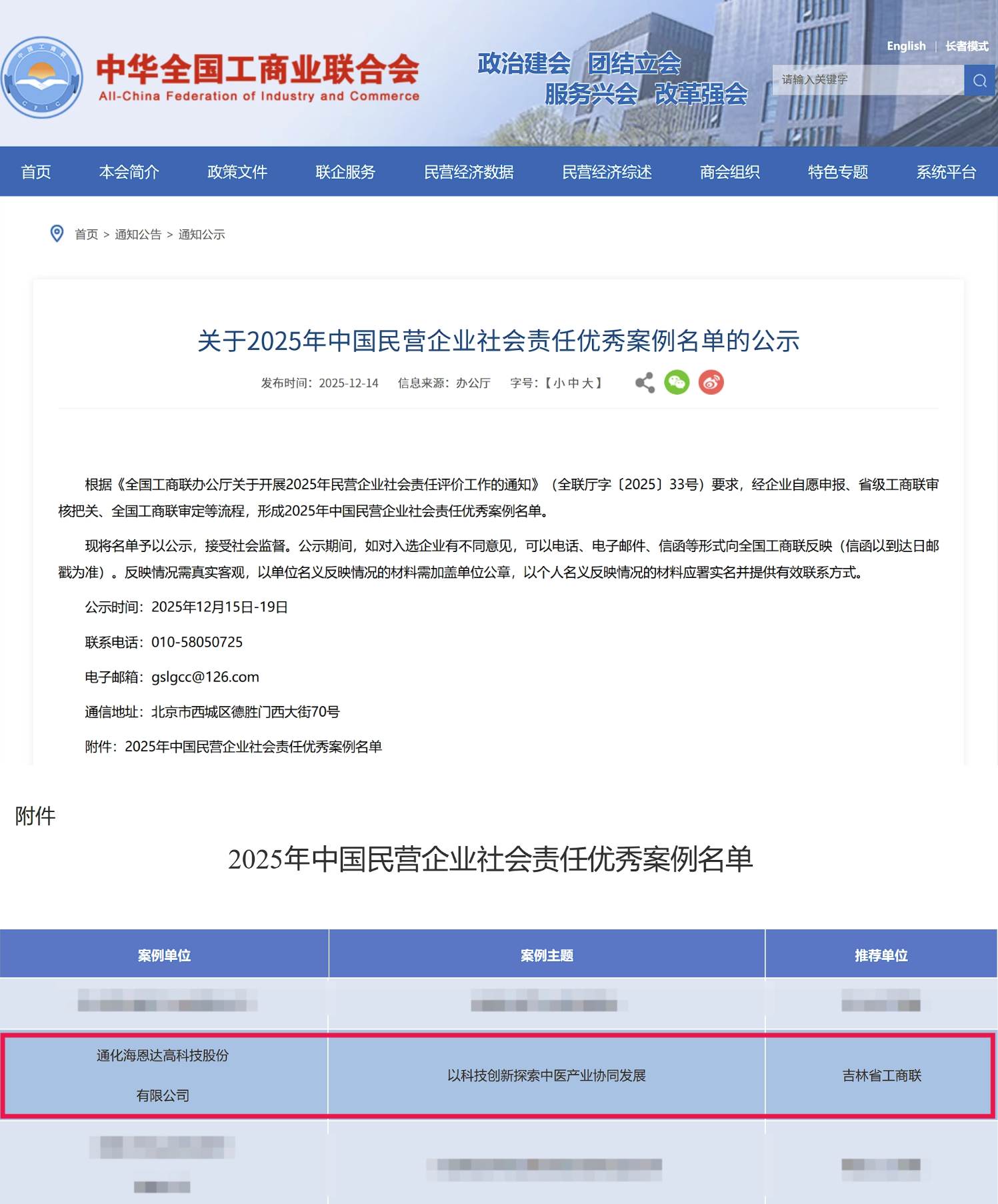Click the breadcrumb location pin icon
Viewport: 998px width, 1204px height.
tap(57, 234)
